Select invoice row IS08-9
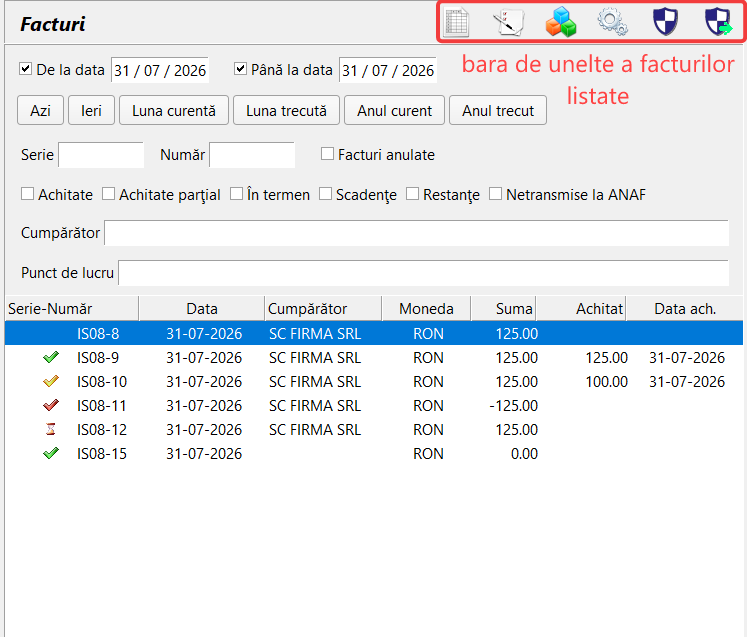 tap(374, 357)
